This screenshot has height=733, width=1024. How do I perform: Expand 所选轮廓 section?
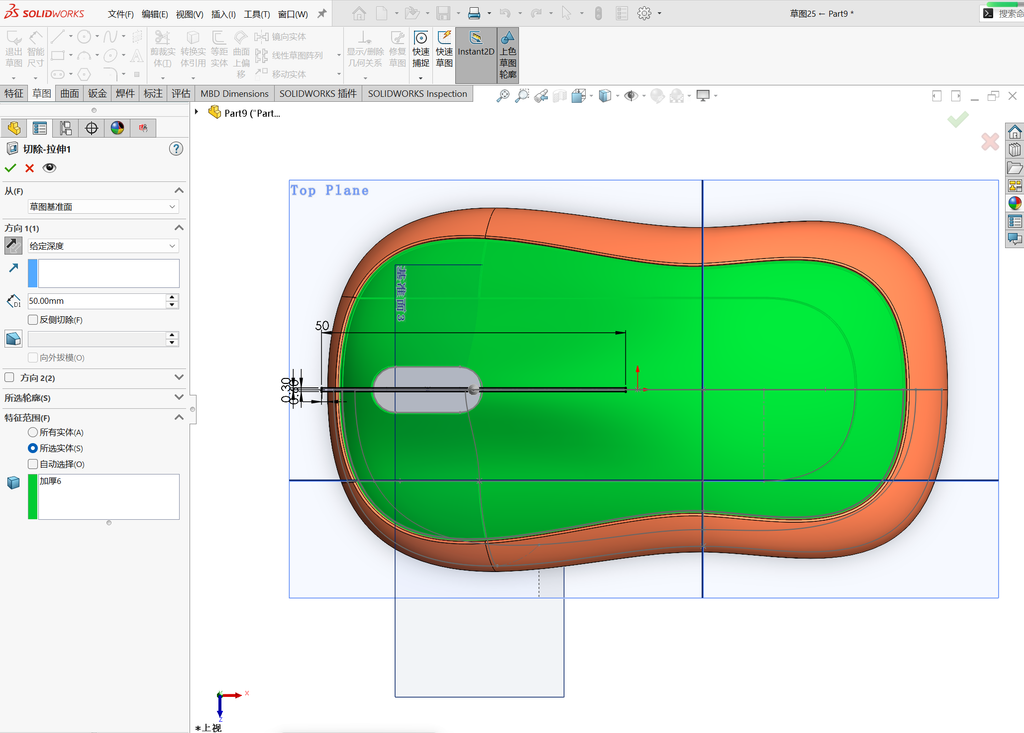179,397
